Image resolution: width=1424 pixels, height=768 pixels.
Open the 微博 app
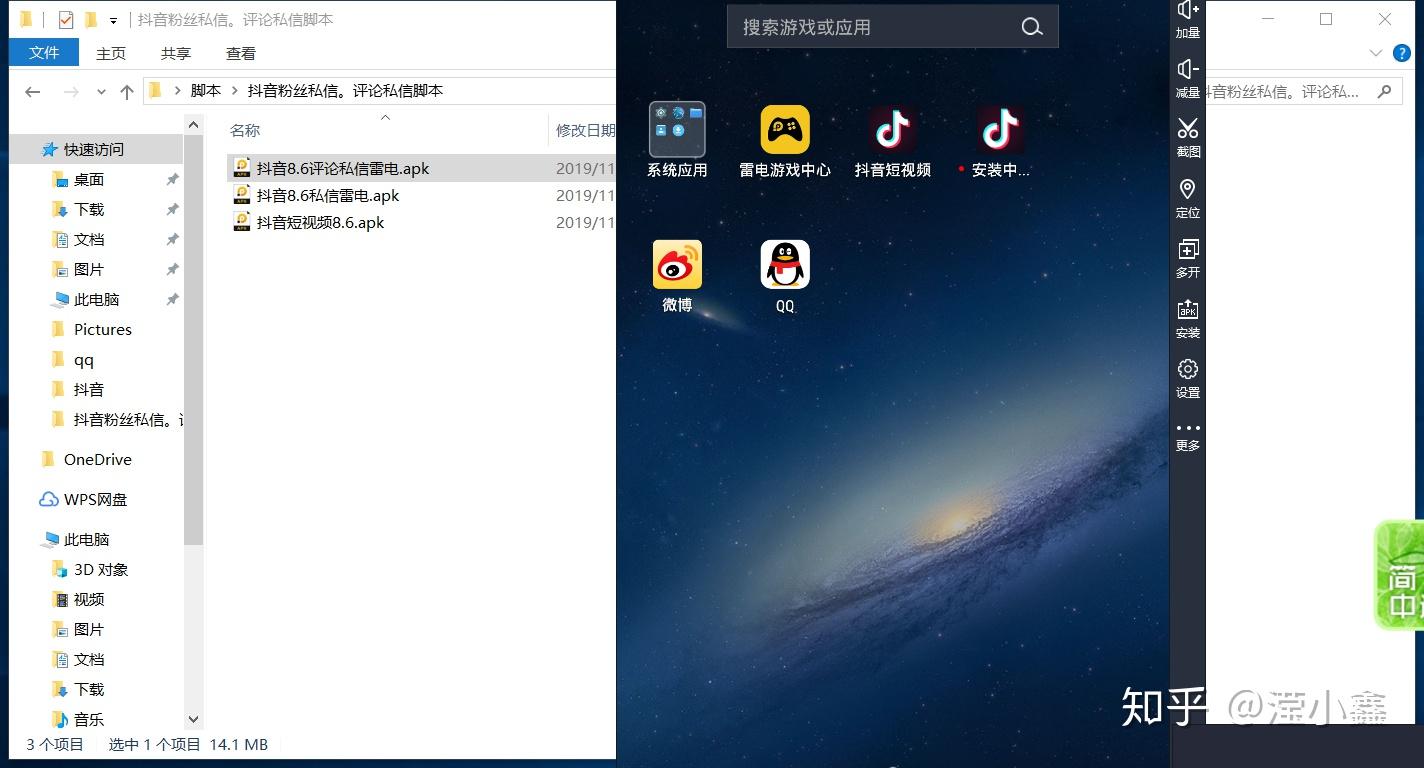(677, 265)
